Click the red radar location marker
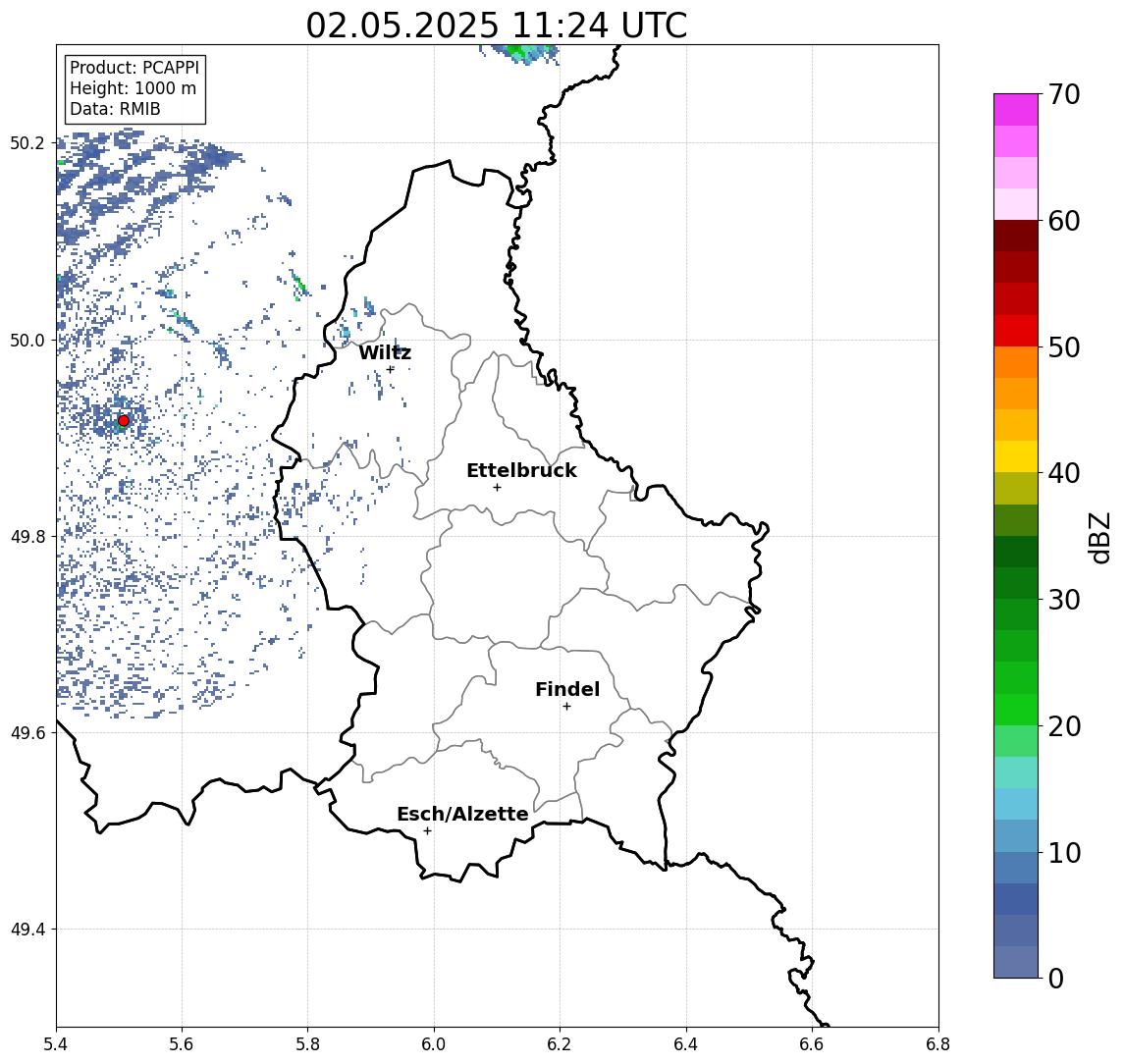 [124, 421]
